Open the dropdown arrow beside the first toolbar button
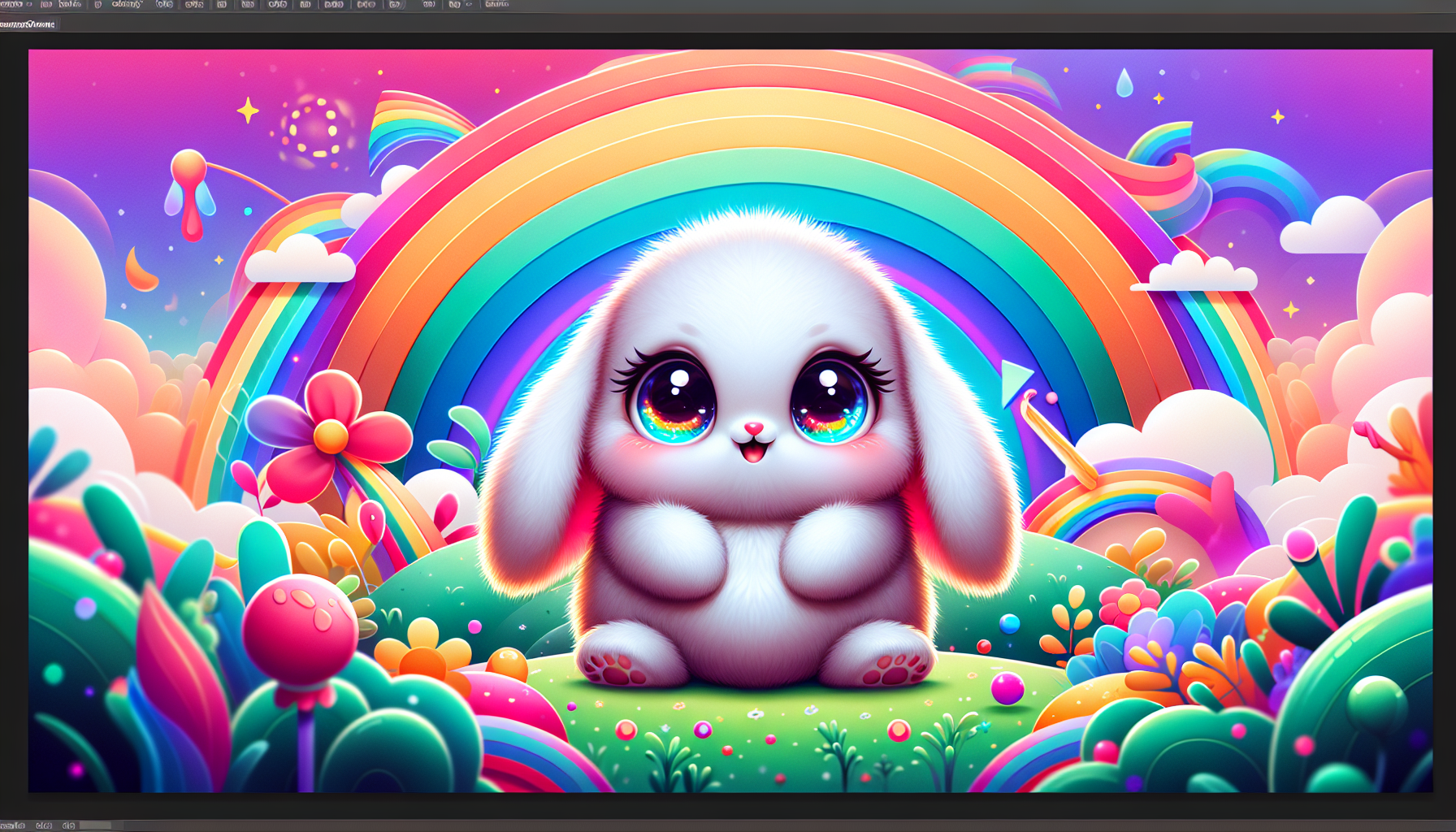 [x=27, y=5]
